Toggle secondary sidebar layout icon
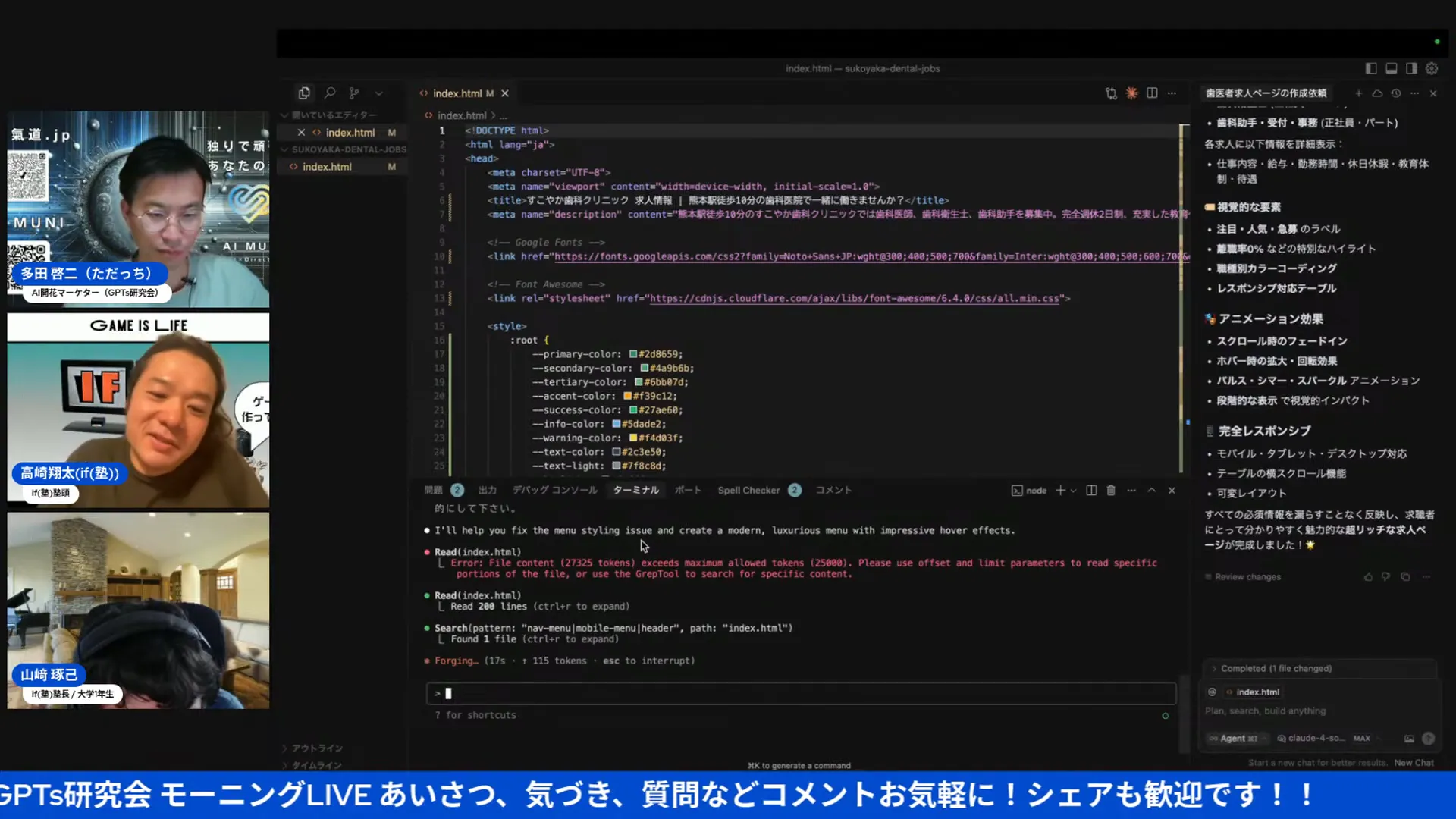Screen dimensions: 1456x819 pyautogui.click(x=1411, y=68)
